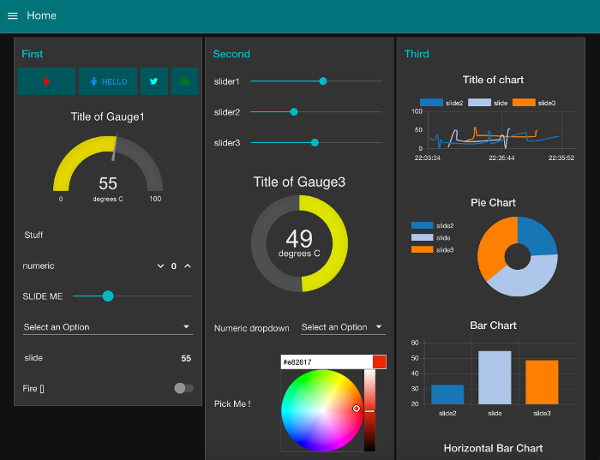Toggle the Fire [] switch
Viewport: 600px width, 460px height.
click(183, 387)
